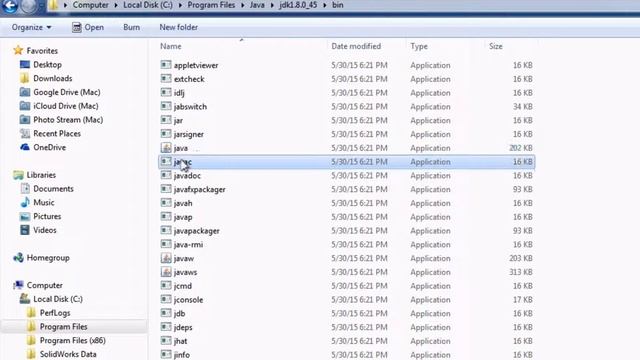Screen dimensions: 640x360
Task: Select the jarsigner file icon
Action: click(166, 134)
